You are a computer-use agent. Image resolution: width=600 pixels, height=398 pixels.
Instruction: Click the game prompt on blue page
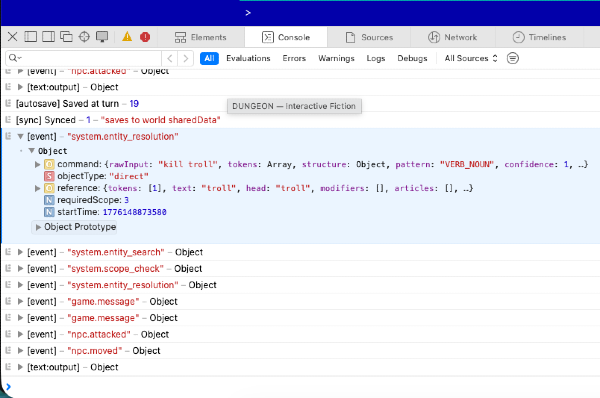248,13
